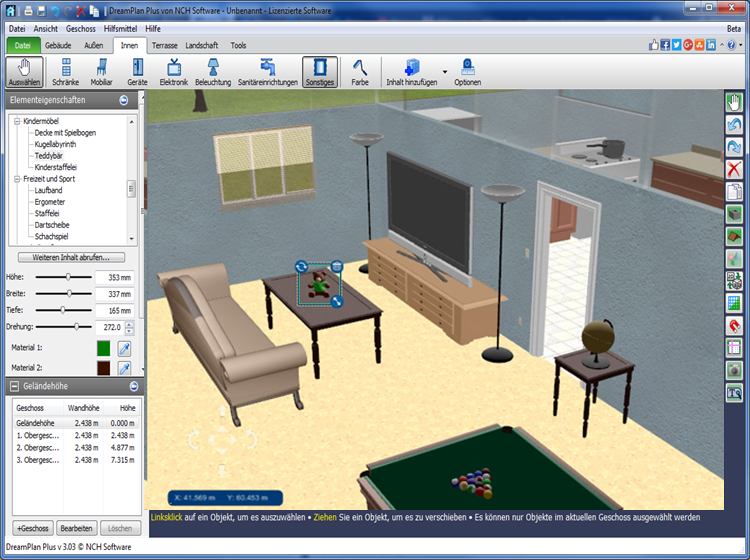Click the 2D/3D view switch icon
The image size is (750, 560).
(734, 281)
